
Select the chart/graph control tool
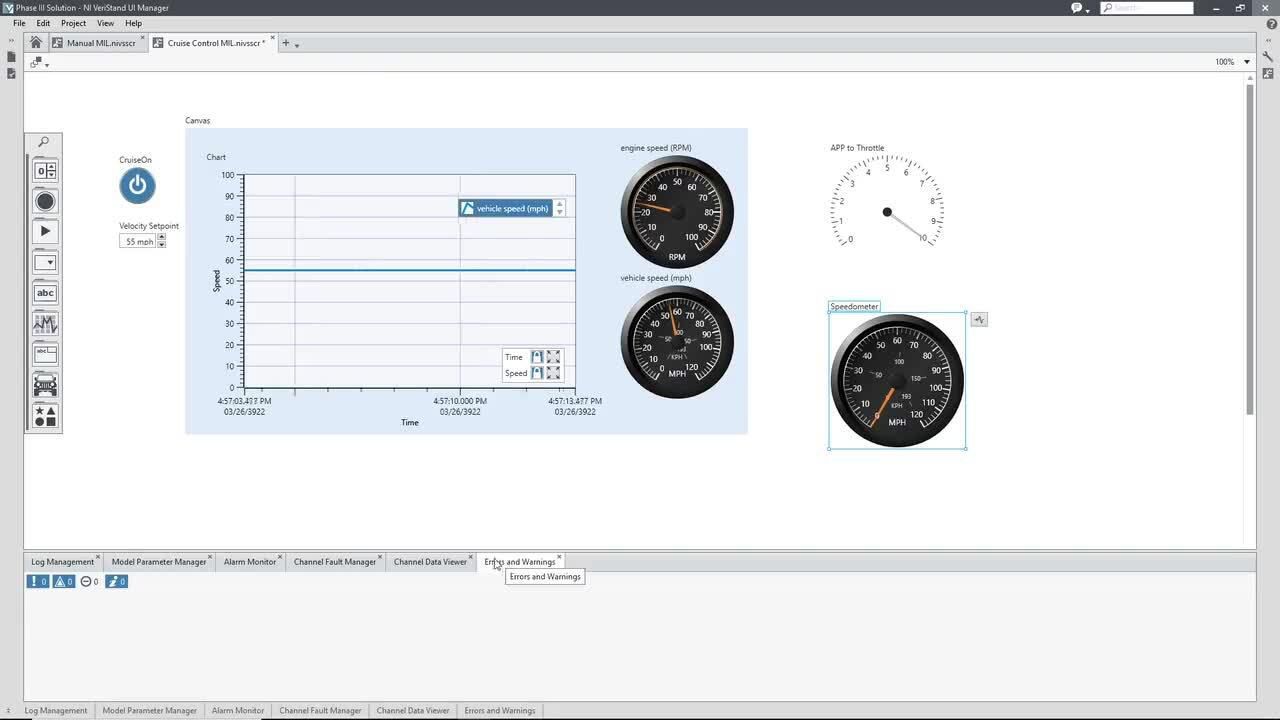point(45,323)
